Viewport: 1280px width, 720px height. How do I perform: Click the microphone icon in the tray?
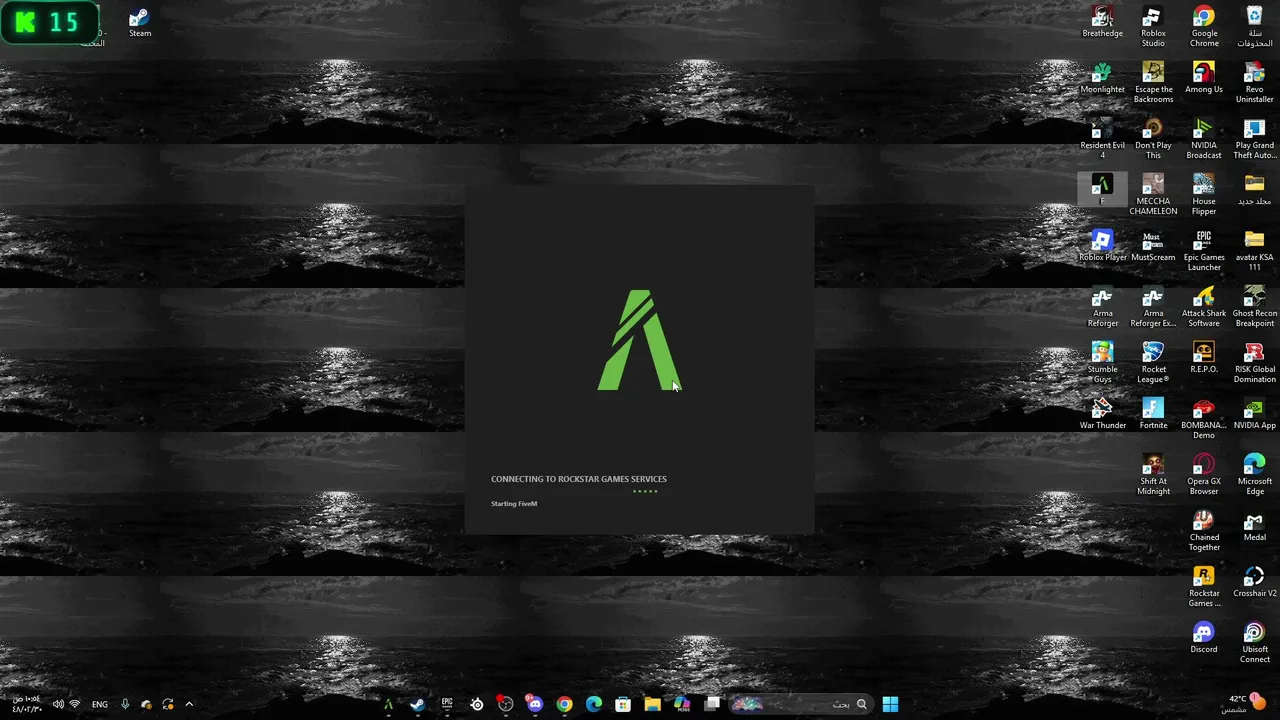pyautogui.click(x=125, y=704)
